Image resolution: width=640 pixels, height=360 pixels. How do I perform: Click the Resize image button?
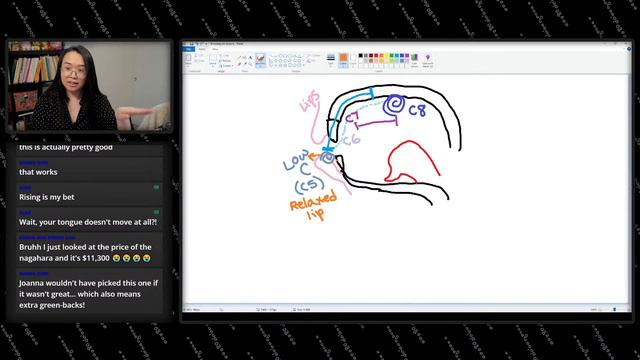(x=225, y=60)
